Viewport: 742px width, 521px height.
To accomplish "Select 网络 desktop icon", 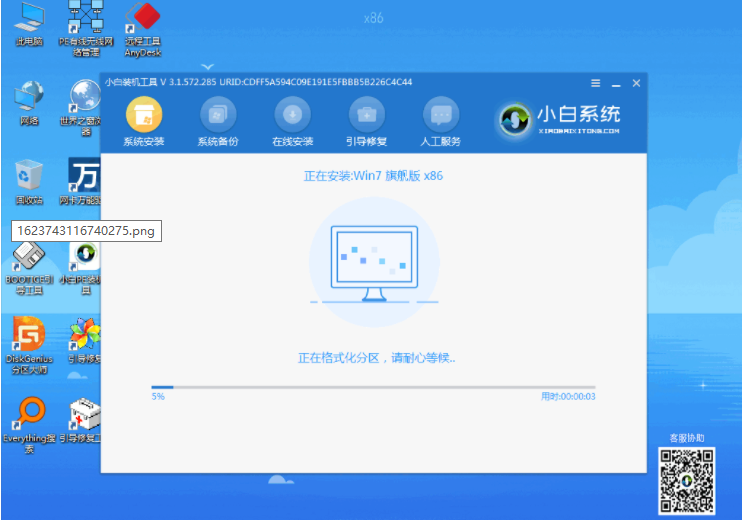I will tap(29, 103).
